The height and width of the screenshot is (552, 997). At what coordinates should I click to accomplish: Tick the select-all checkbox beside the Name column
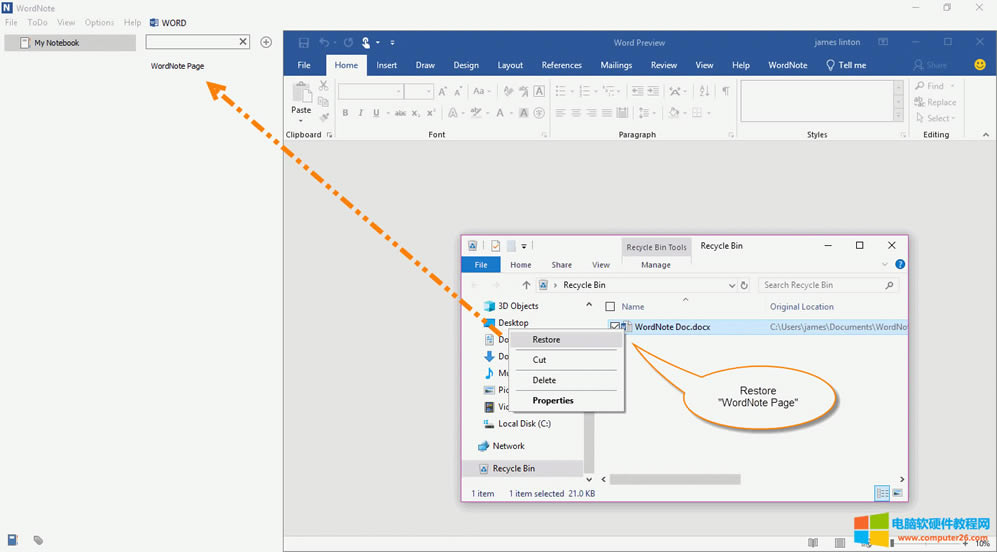(610, 307)
